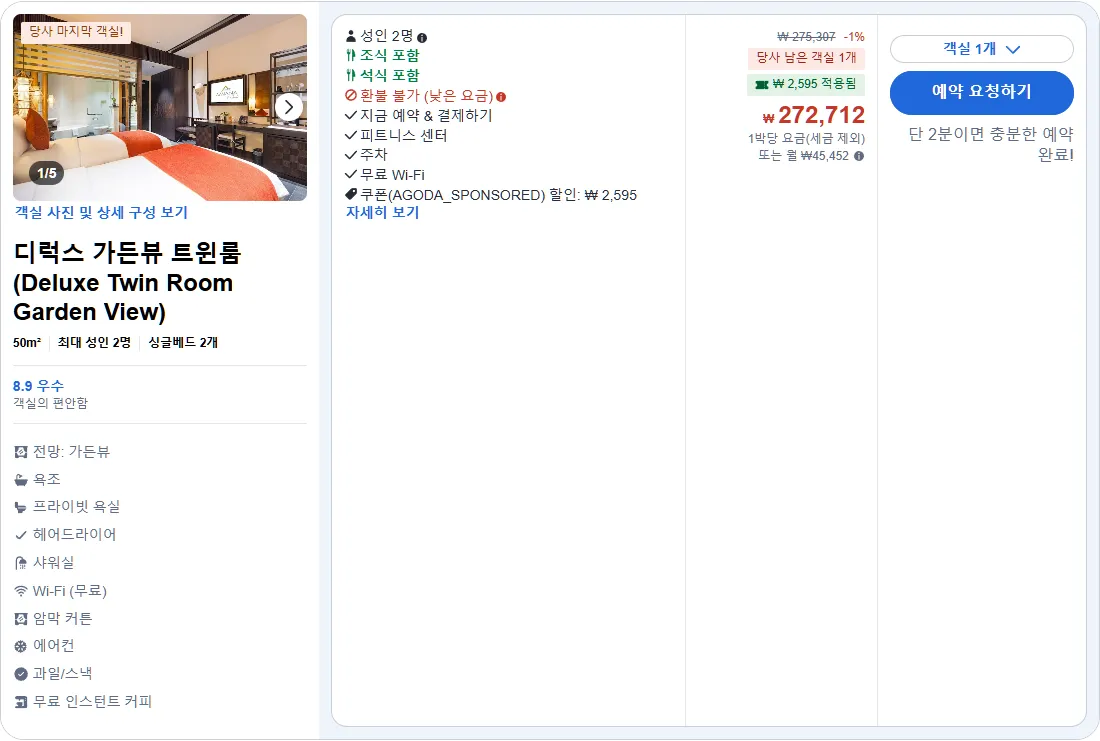Click the 지금 예약 & 결제하기 text
The width and height of the screenshot is (1100, 741).
[x=426, y=115]
